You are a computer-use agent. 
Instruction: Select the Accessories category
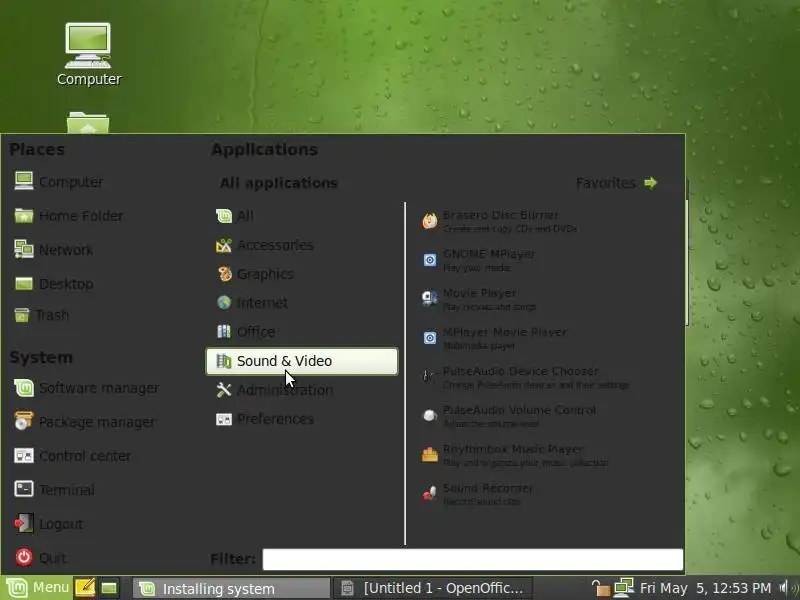[x=302, y=245]
